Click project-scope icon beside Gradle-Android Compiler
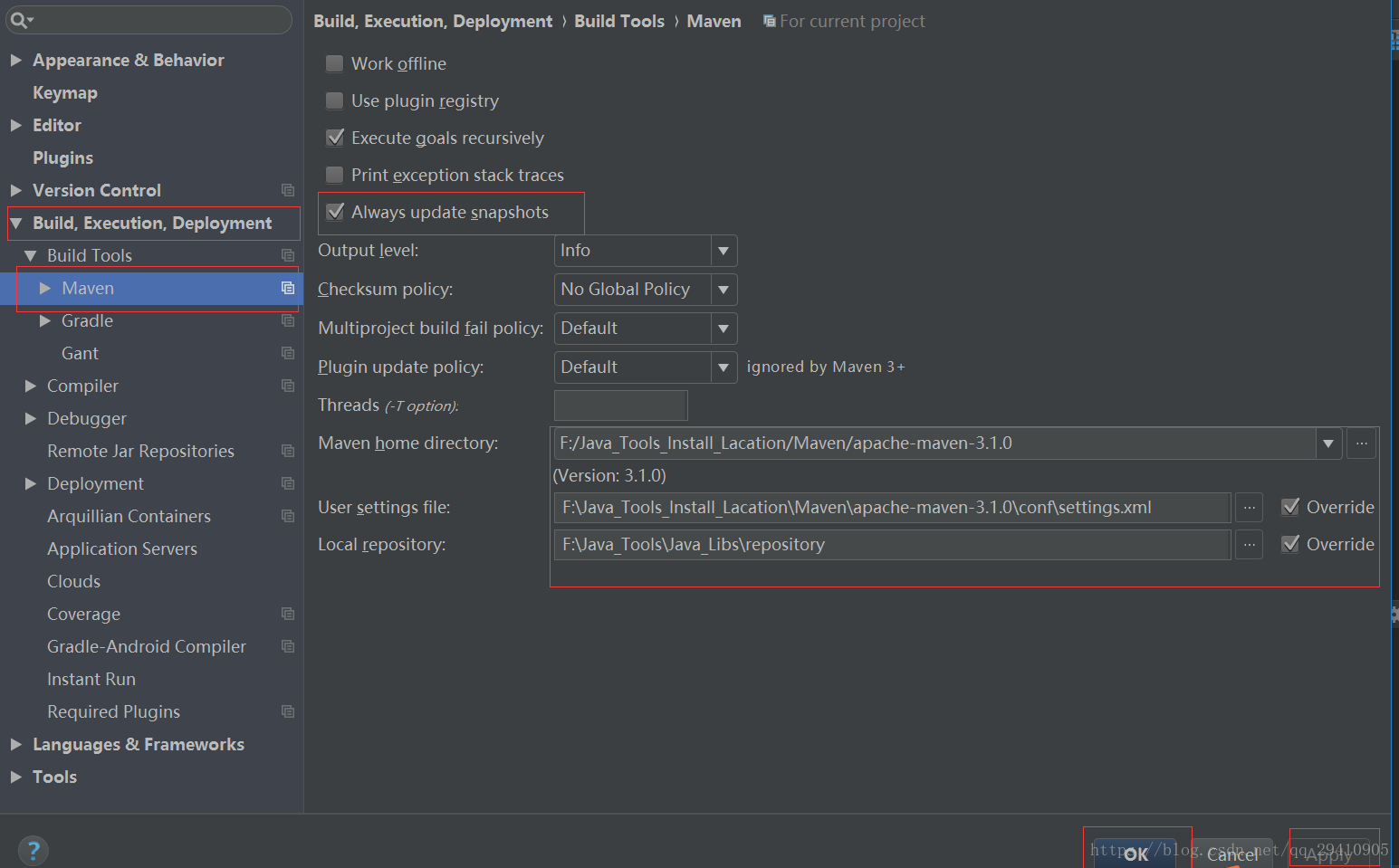 (x=288, y=646)
